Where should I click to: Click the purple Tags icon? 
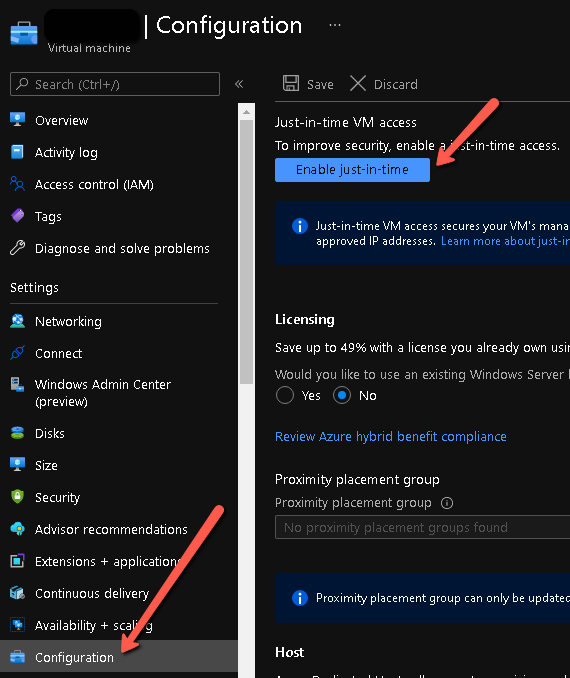click(17, 215)
